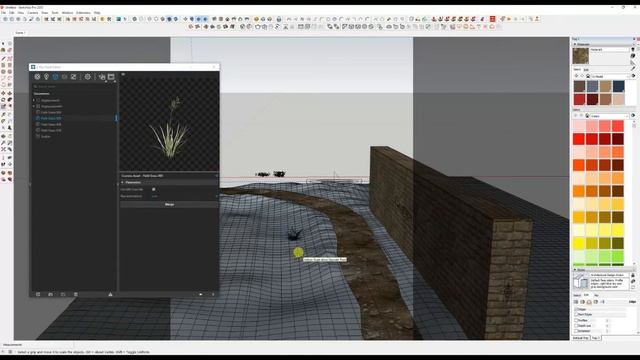Screen dimensions: 640x360
Task: Open Watermark settings in Styles Edit
Action: [x=596, y=302]
